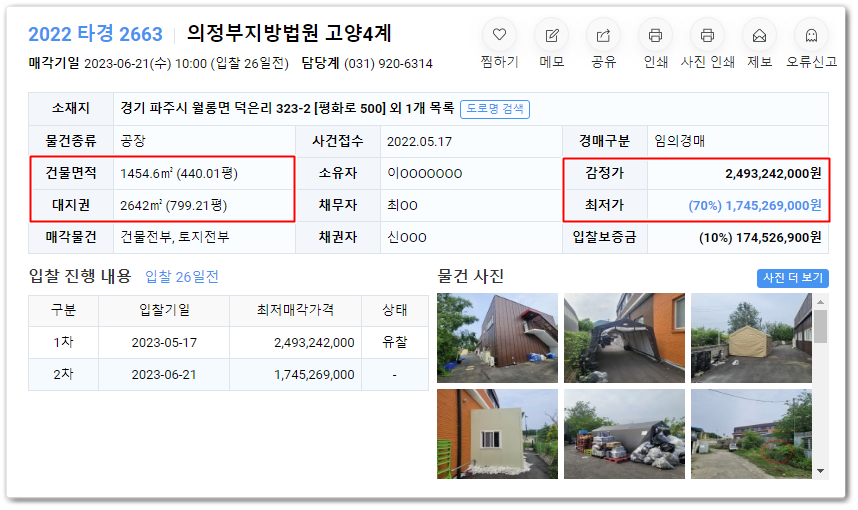Select the 2차 bid date 2023-06-21
The height and width of the screenshot is (510, 858).
[x=164, y=375]
